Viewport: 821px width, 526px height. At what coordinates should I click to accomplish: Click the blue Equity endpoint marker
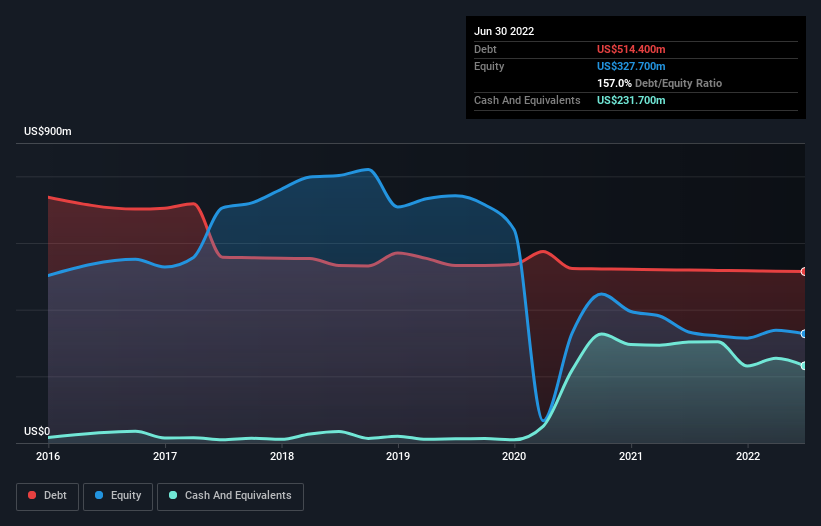point(804,334)
